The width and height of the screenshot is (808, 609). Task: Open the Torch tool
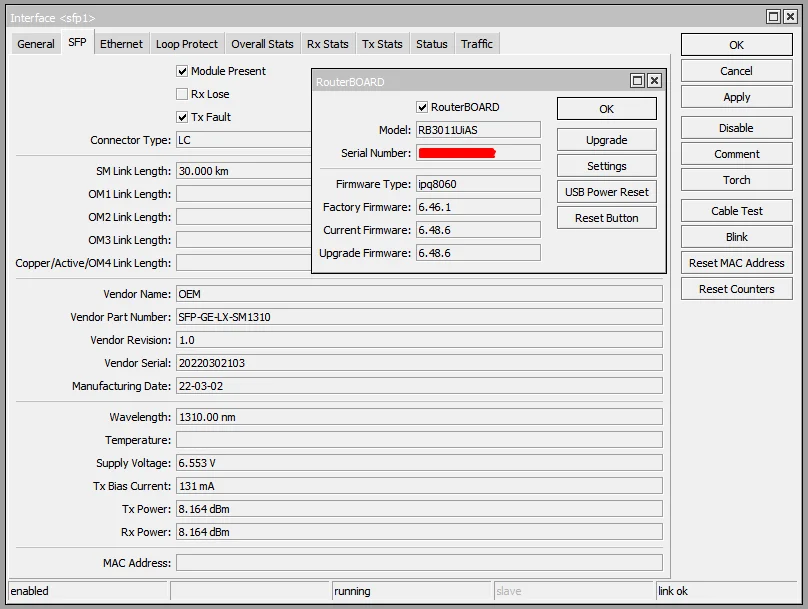tap(736, 180)
